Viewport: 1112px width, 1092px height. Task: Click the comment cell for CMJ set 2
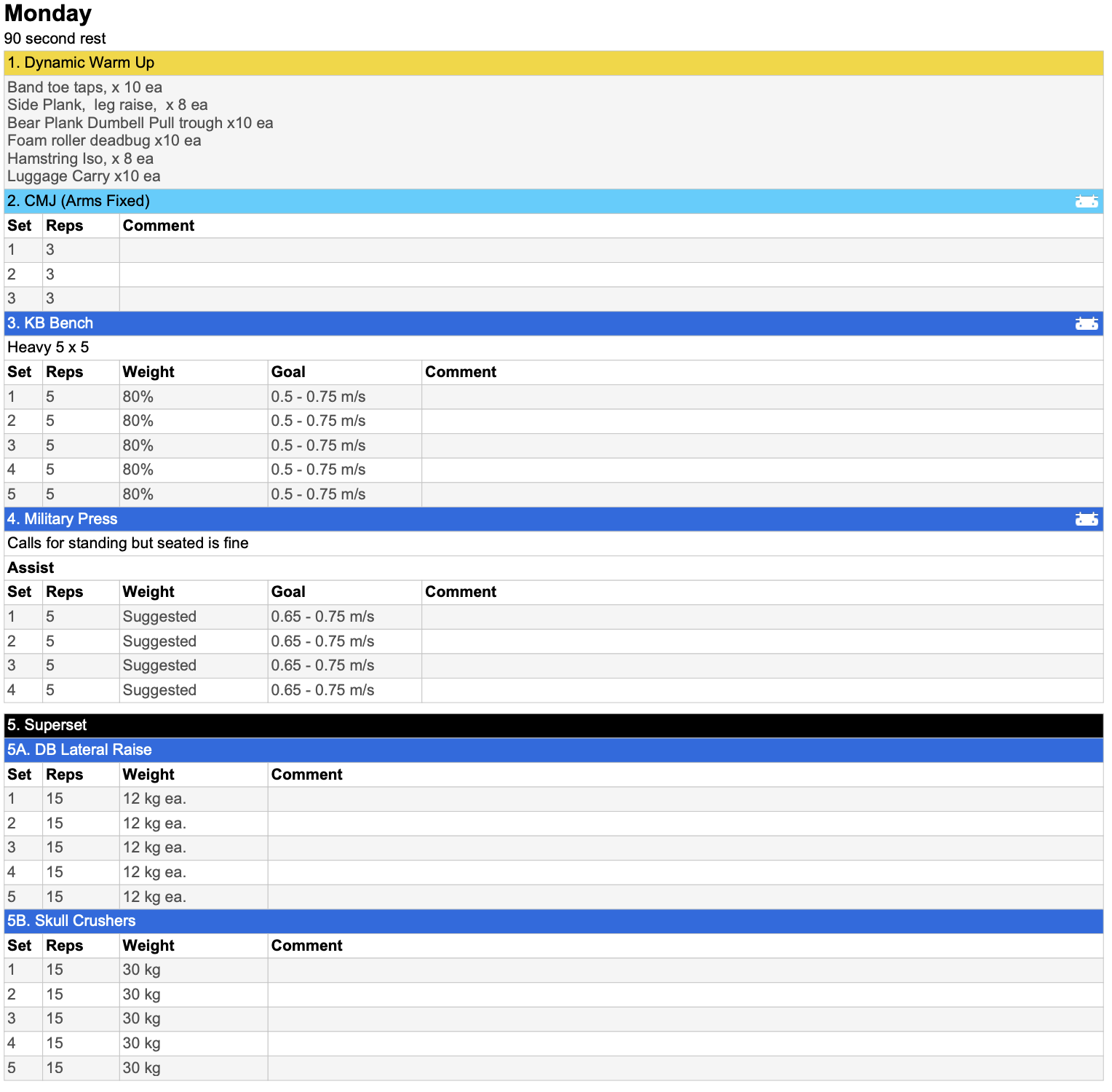click(x=611, y=274)
